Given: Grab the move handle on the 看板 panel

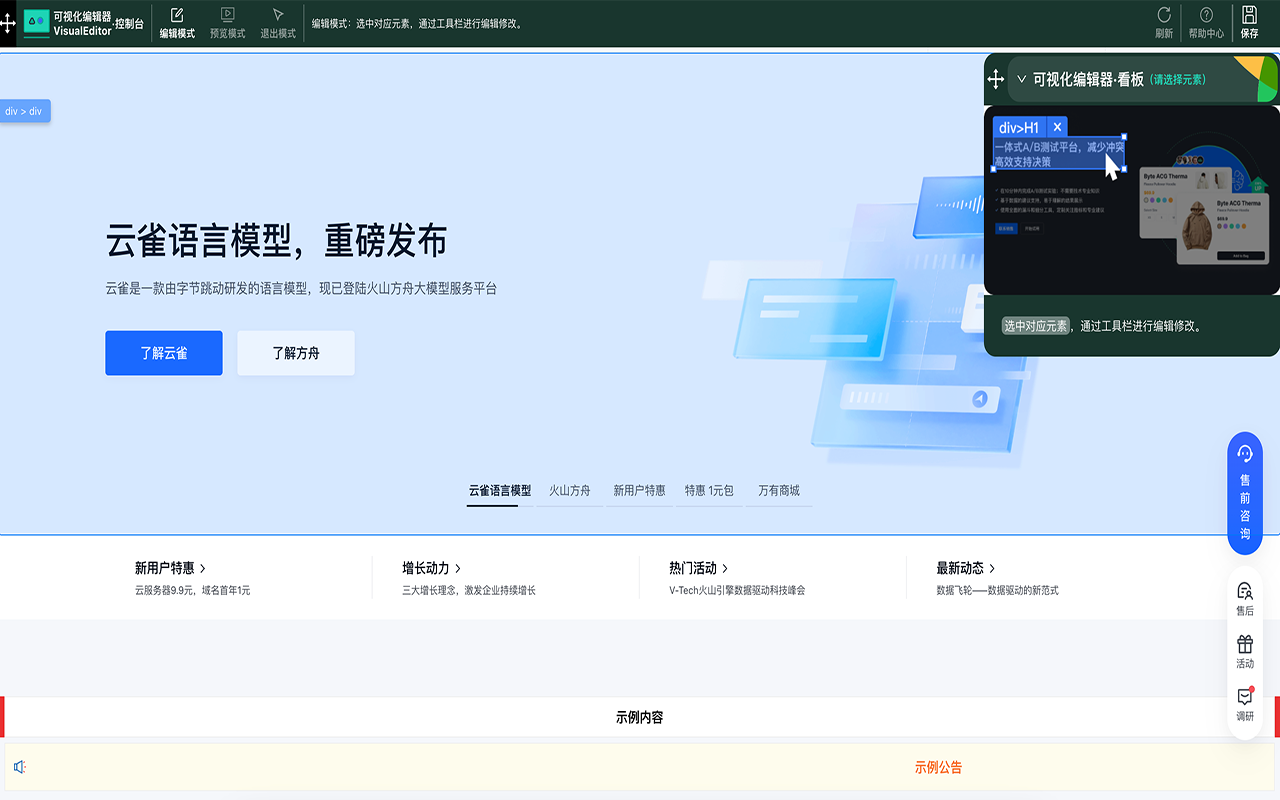Looking at the screenshot, I should tap(997, 77).
